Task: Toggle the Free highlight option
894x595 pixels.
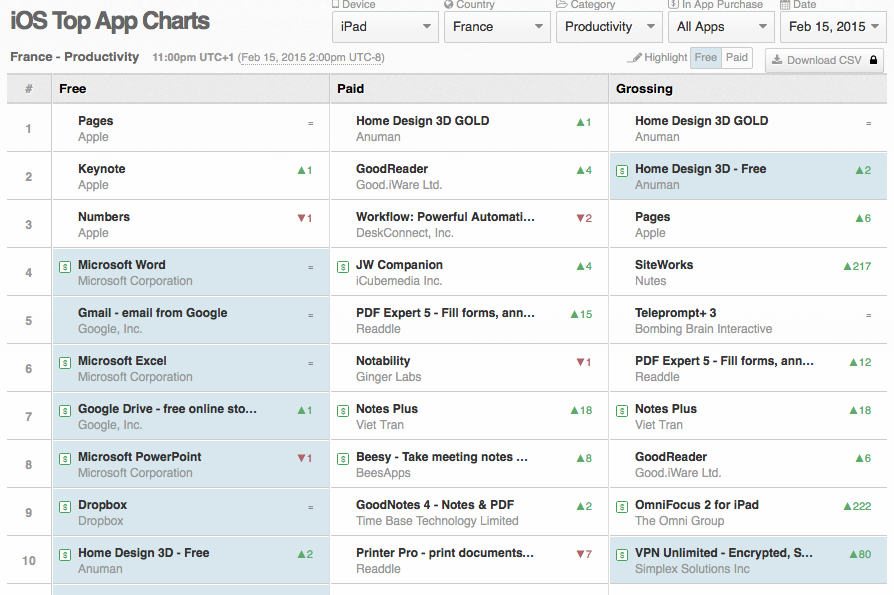Action: [705, 58]
